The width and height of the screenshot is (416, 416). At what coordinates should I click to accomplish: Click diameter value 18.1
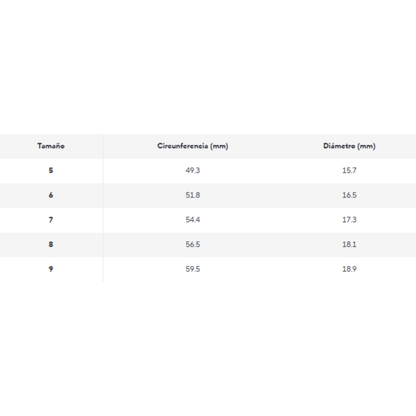(349, 244)
